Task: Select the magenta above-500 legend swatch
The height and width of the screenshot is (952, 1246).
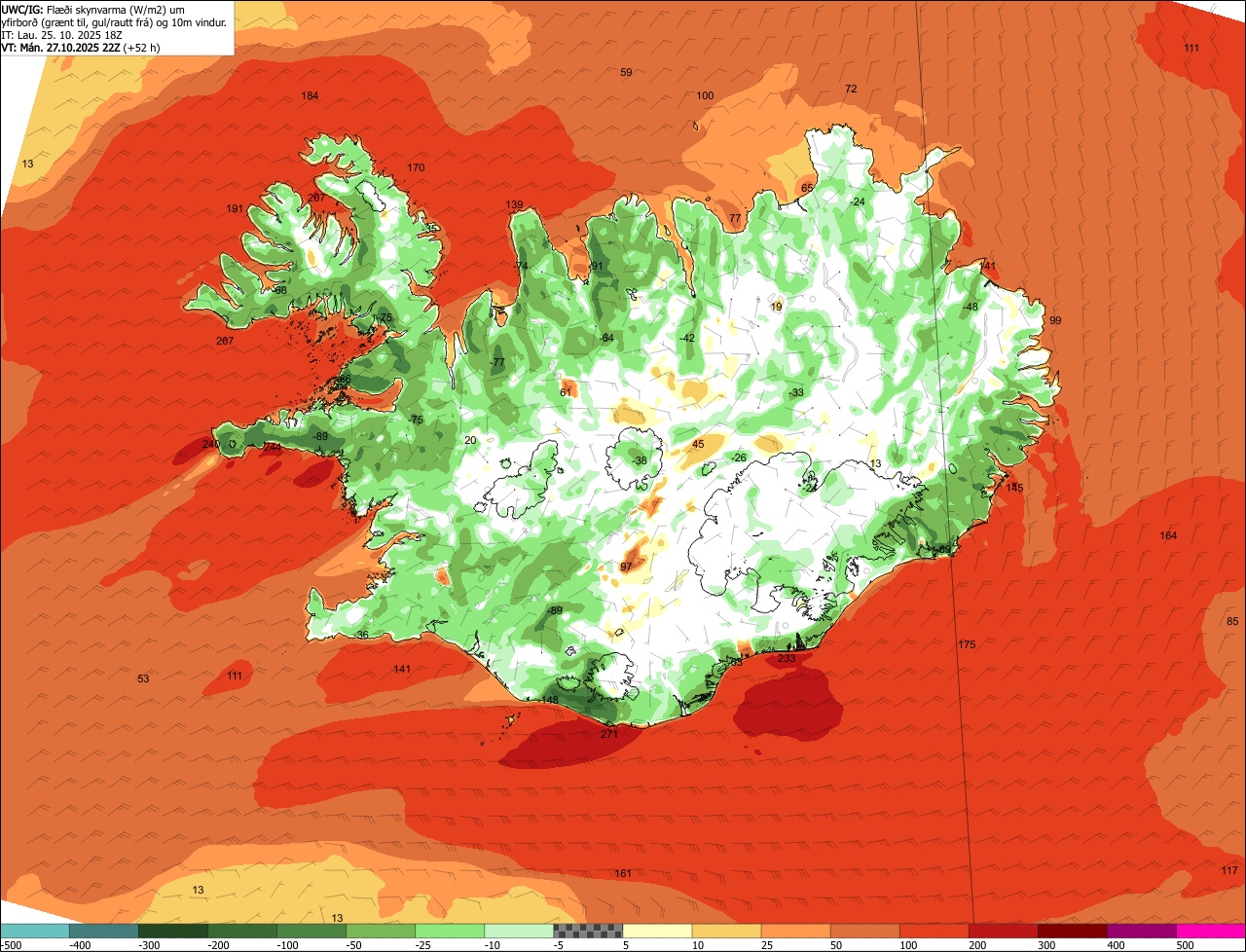Action: coord(1210,931)
